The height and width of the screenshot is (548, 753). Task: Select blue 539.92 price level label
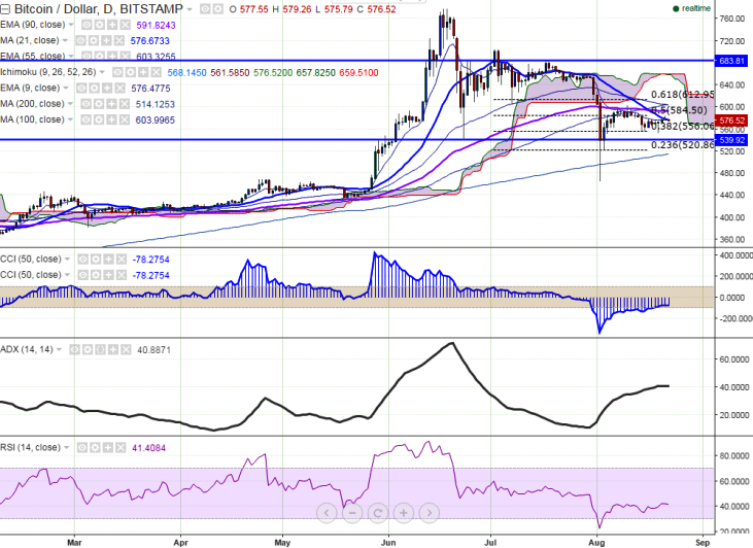click(x=731, y=140)
